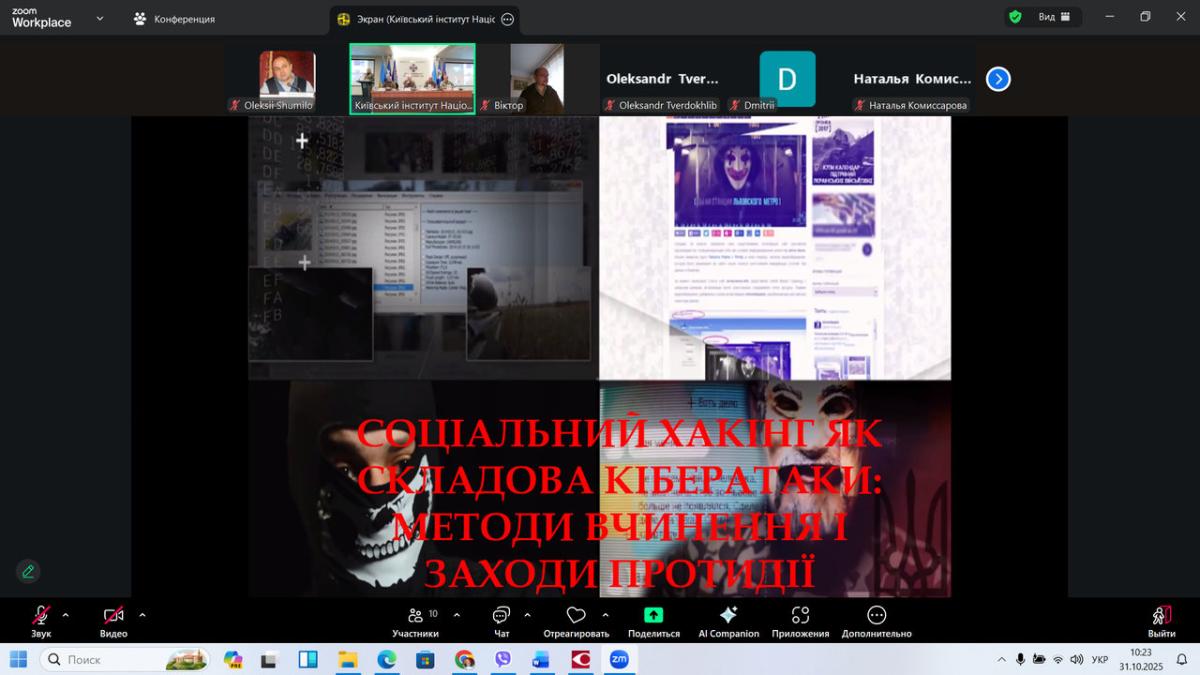Open the Участники participants panel
1200x675 pixels.
point(416,621)
